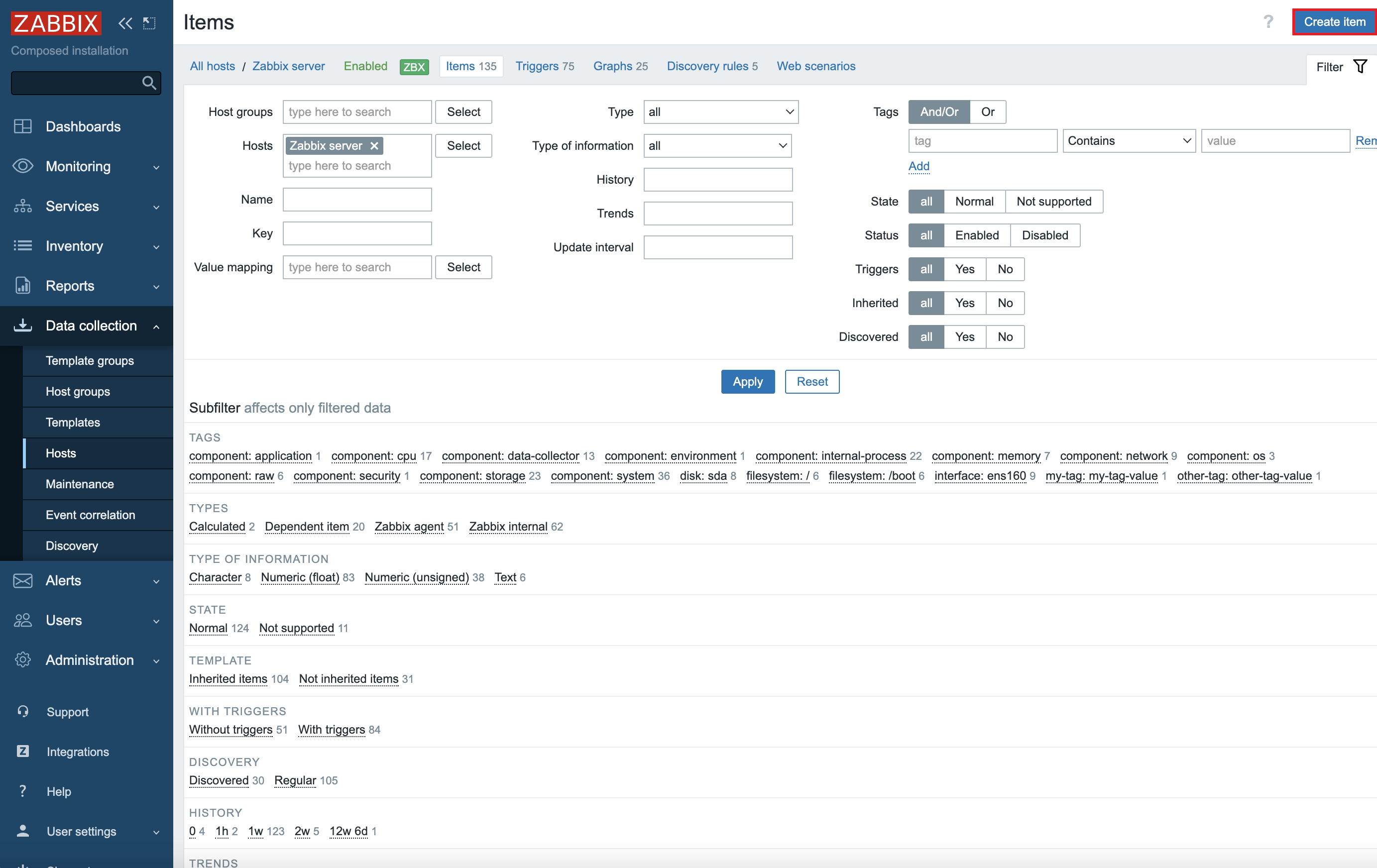The image size is (1377, 868).
Task: Open Integrations via the Z icon
Action: click(x=23, y=752)
